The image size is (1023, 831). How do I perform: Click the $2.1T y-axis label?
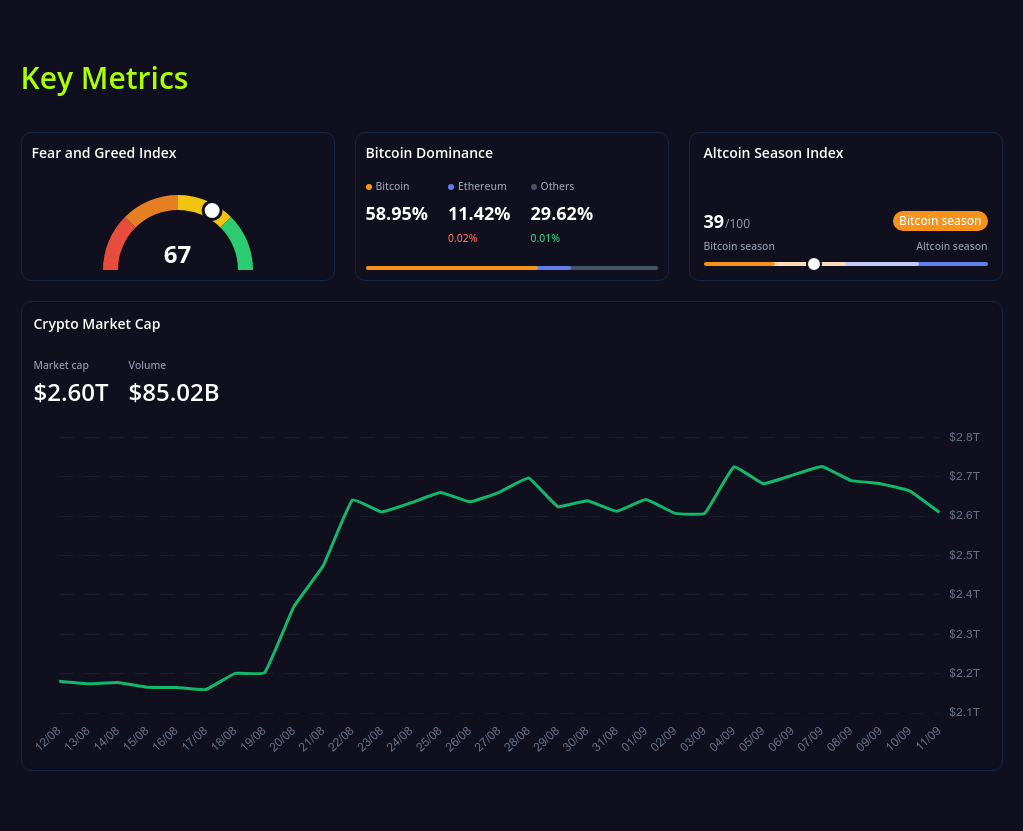(x=964, y=712)
